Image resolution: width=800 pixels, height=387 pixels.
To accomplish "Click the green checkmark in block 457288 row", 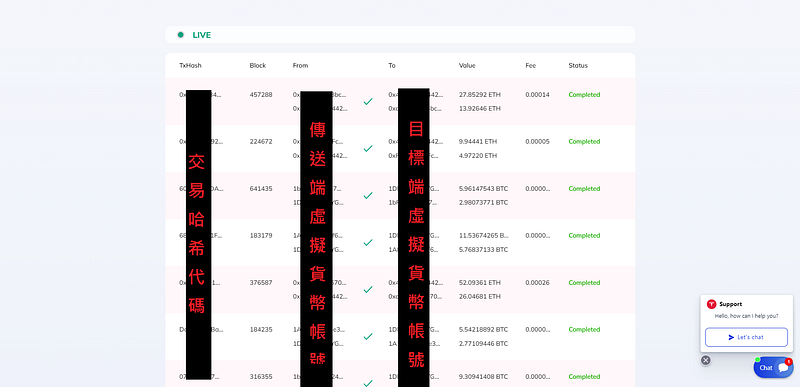I will tap(368, 101).
